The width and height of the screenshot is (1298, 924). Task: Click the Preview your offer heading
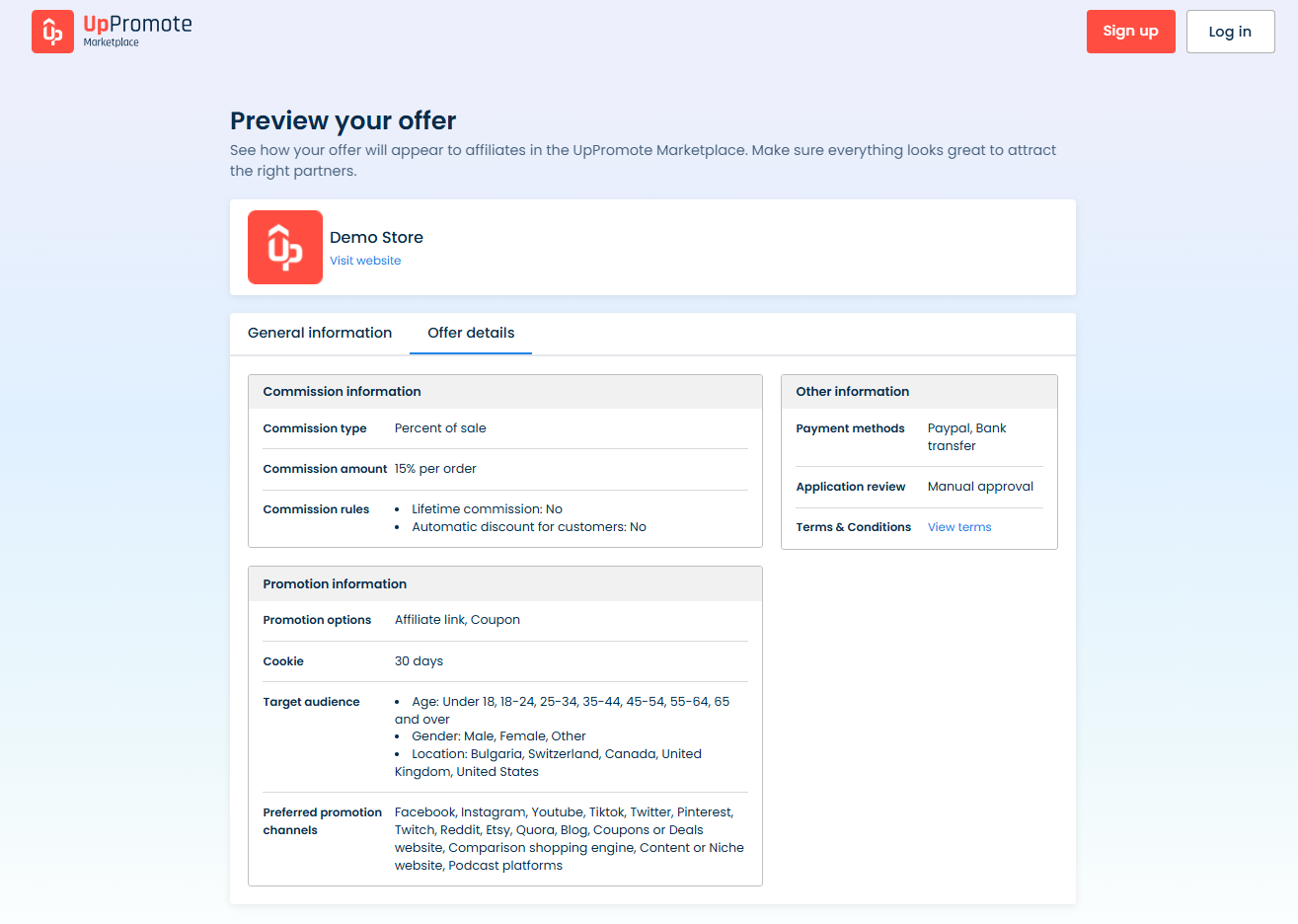tap(343, 120)
